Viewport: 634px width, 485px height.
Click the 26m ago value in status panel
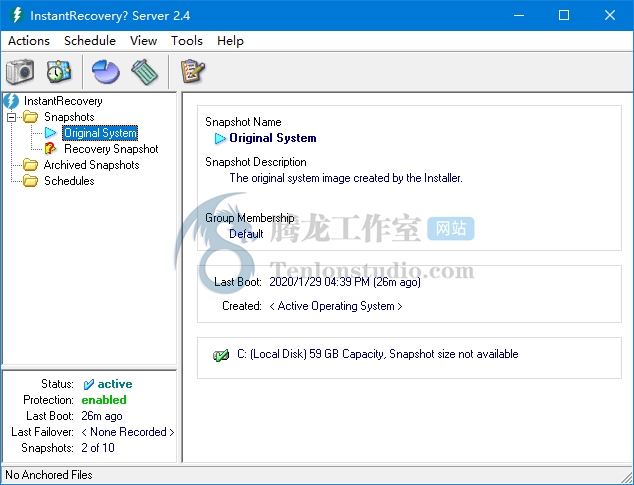(101, 416)
